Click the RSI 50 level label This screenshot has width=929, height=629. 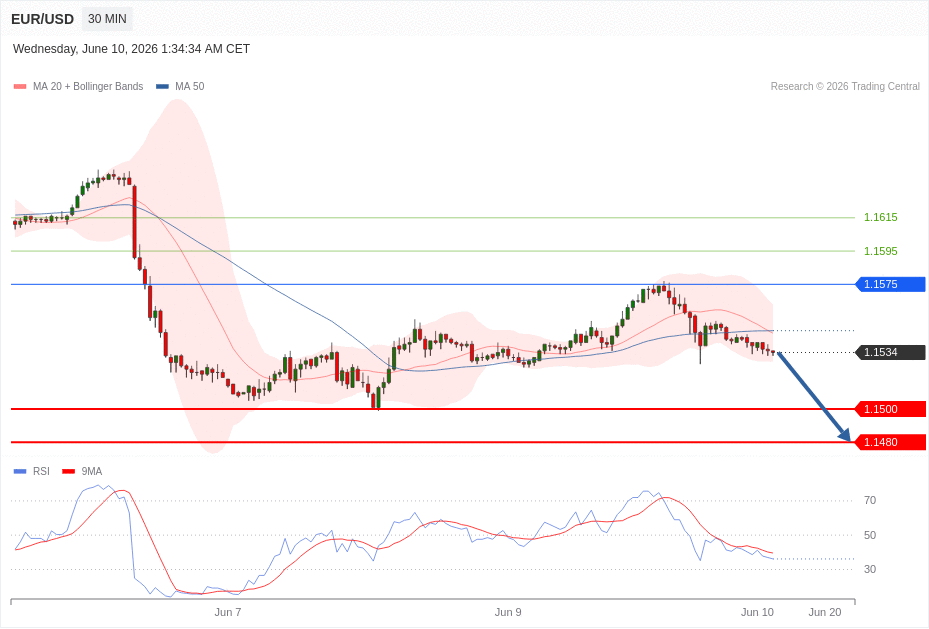coord(870,535)
